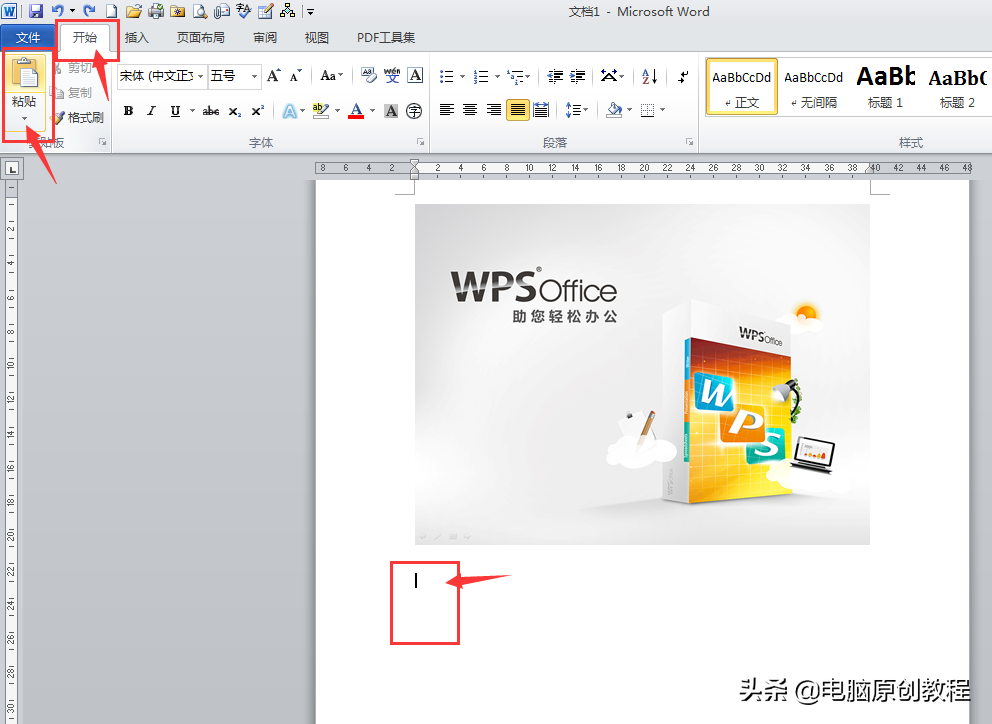Click the decrease indent icon
This screenshot has height=724, width=992.
coord(555,77)
